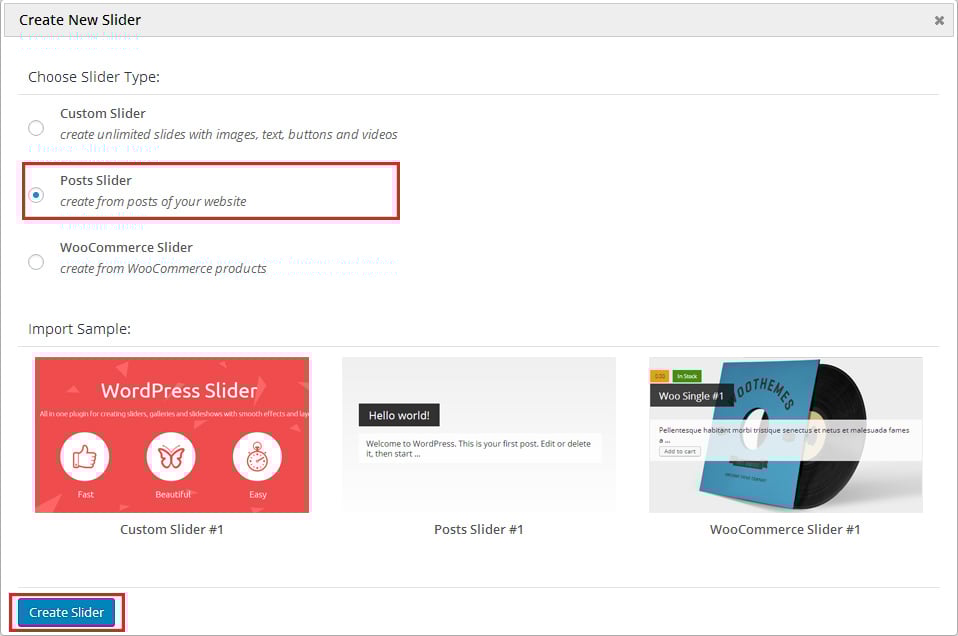Click the Hello world! post title
This screenshot has width=958, height=636.
click(x=399, y=415)
